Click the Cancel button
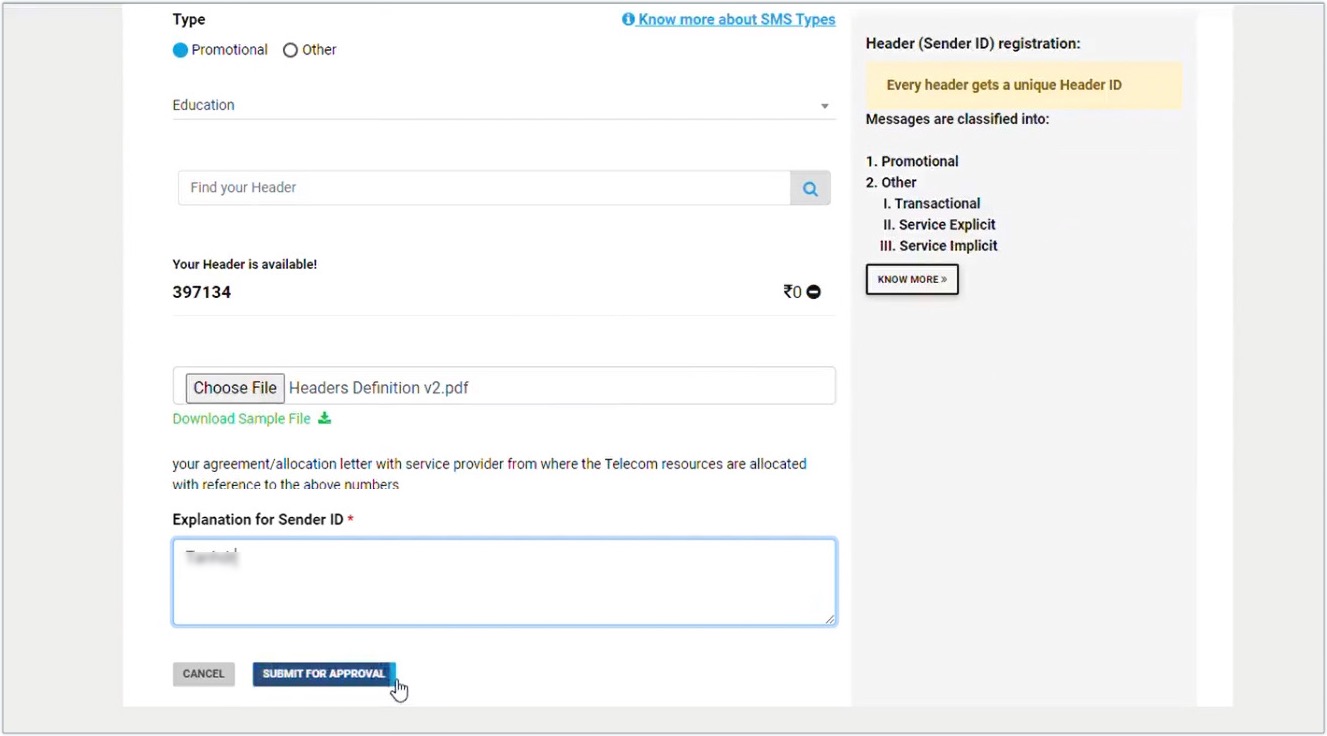The width and height of the screenshot is (1327, 736). click(203, 673)
